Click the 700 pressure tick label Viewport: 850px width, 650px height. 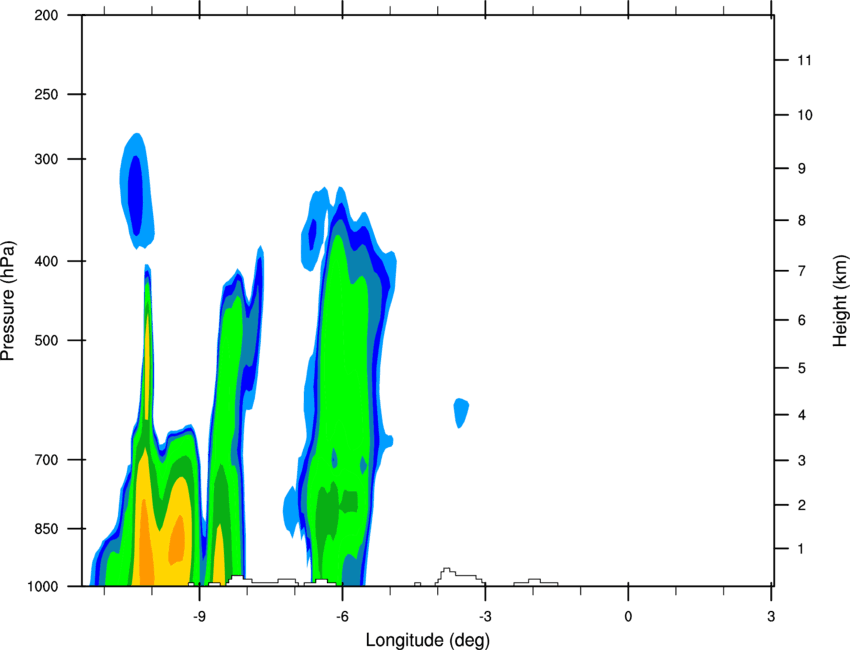point(46,460)
